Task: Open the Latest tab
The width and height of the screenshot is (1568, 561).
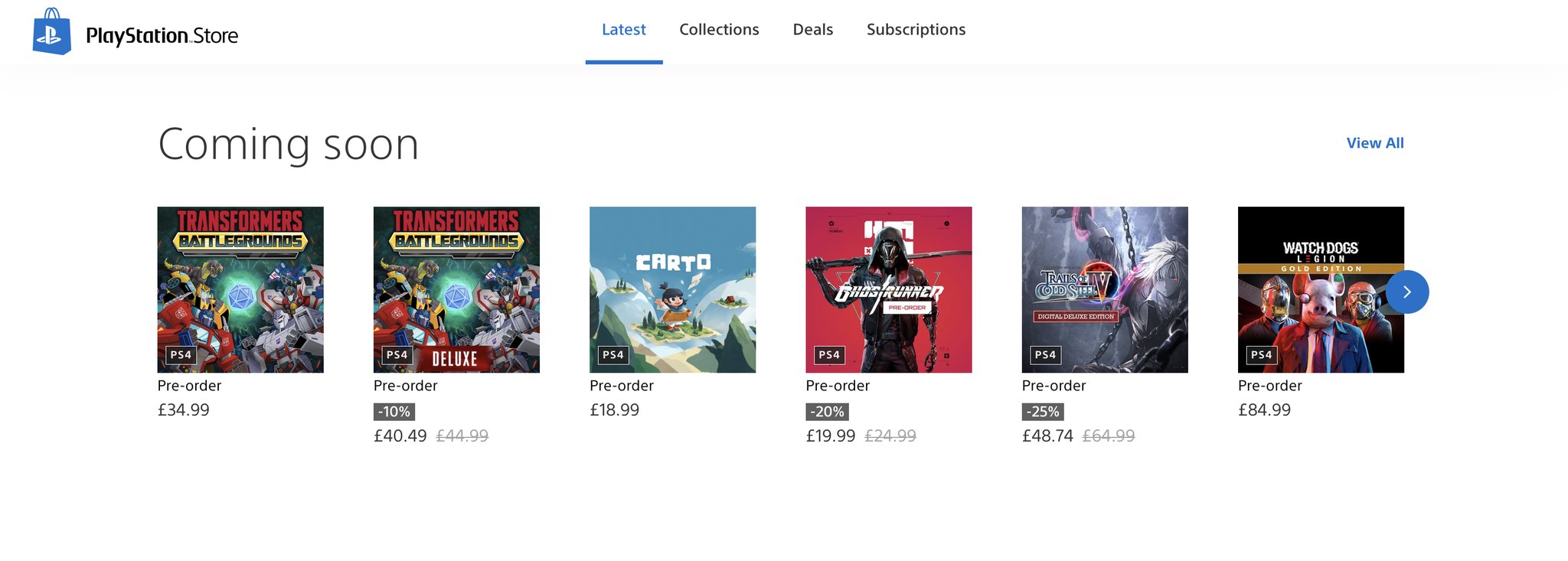Action: tap(623, 30)
